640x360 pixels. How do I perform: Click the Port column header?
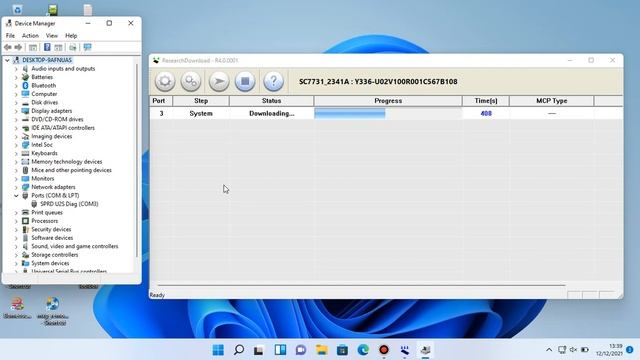coord(161,101)
